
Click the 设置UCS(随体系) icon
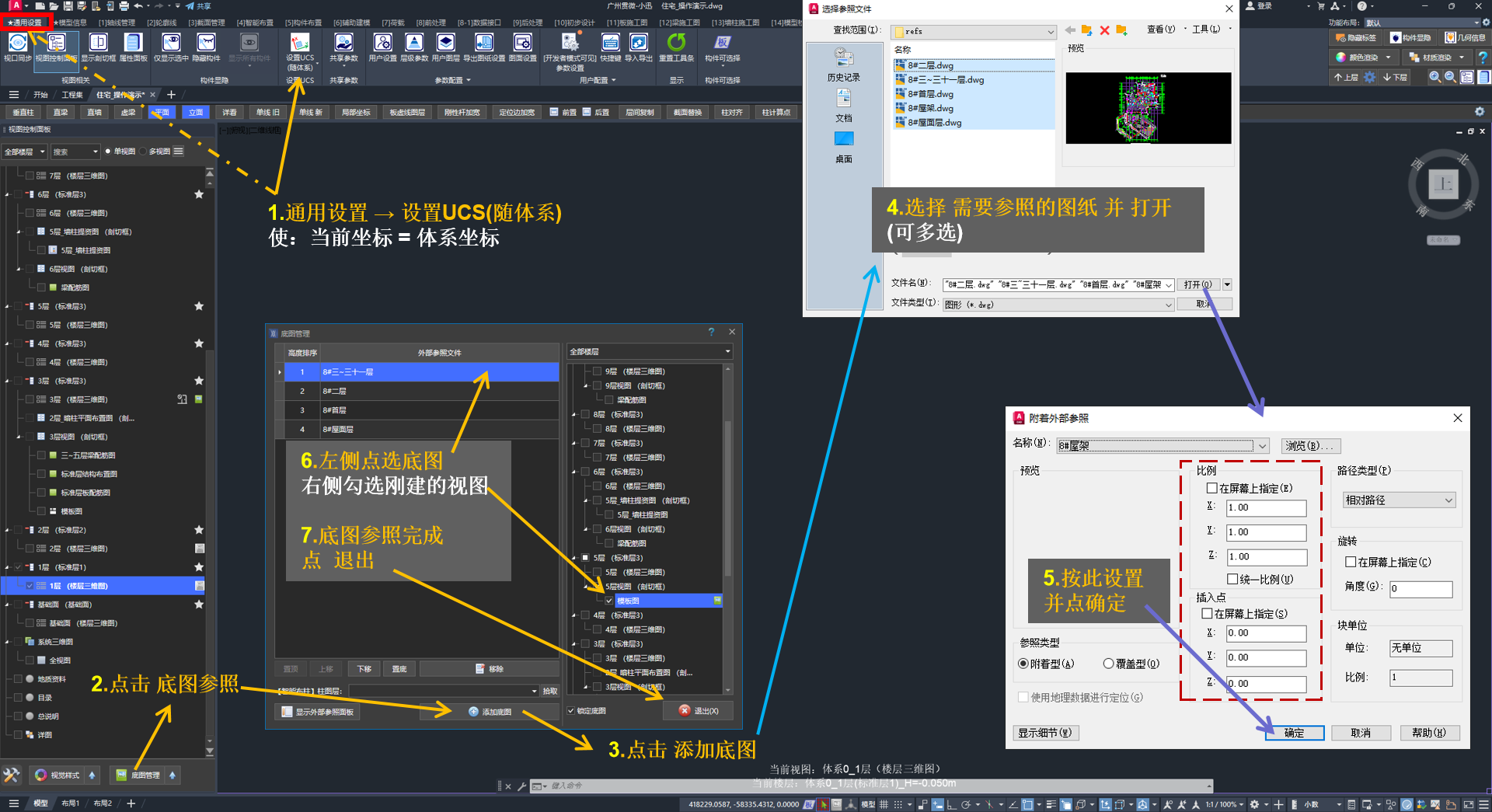(300, 51)
